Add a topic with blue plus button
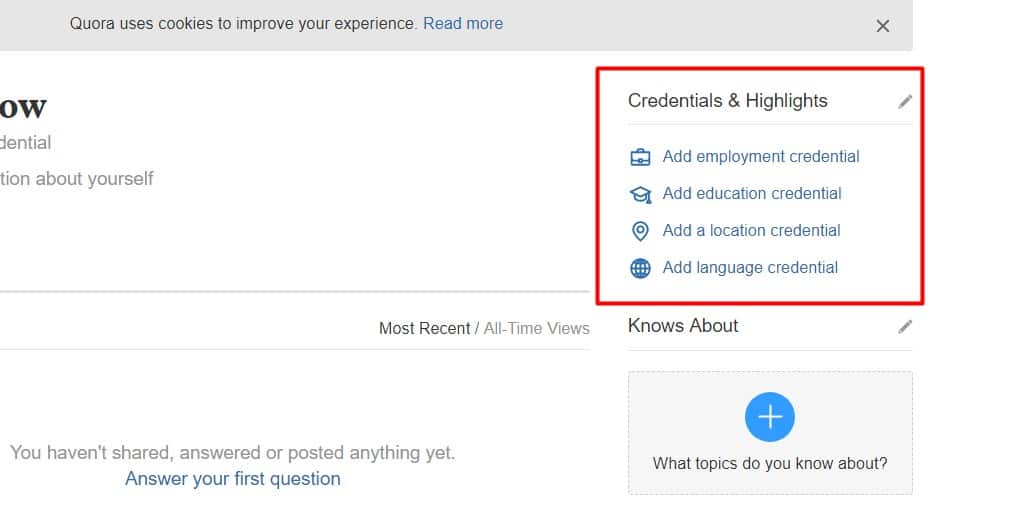1016x524 pixels. [770, 416]
